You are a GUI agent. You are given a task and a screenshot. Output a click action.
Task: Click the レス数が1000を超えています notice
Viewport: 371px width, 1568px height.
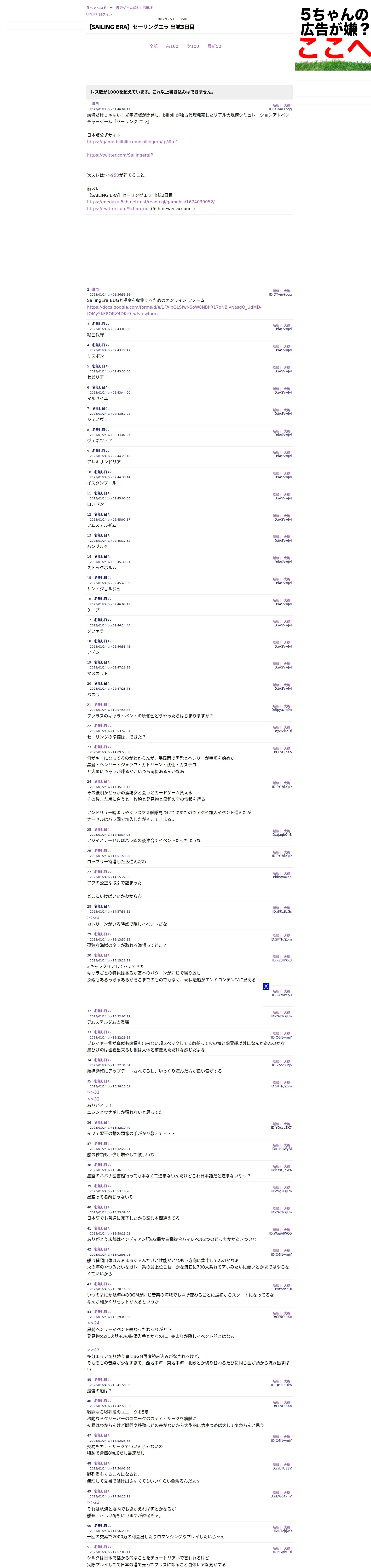(189, 92)
